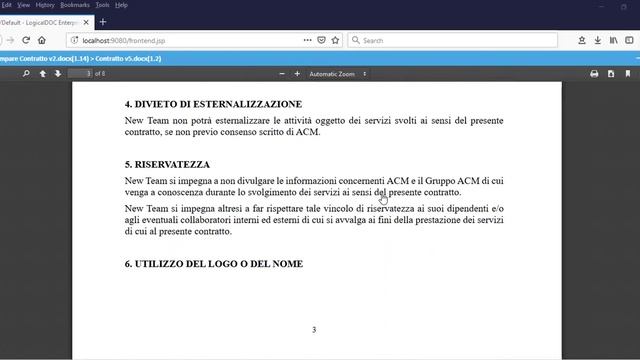The width and height of the screenshot is (640, 360).
Task: Go forward one page
Action: [x=11, y=40]
